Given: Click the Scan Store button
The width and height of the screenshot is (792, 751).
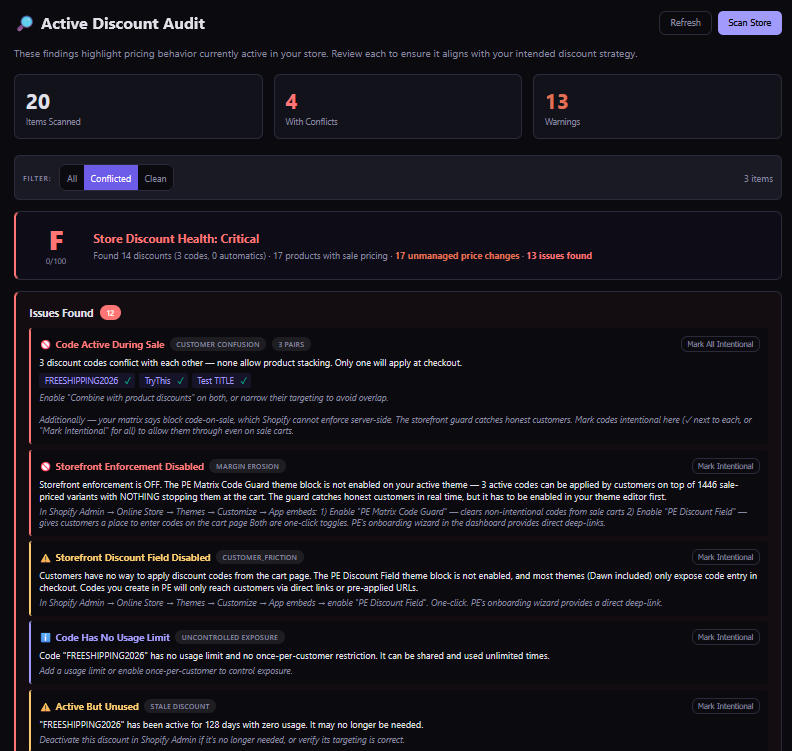Looking at the screenshot, I should click(x=750, y=23).
